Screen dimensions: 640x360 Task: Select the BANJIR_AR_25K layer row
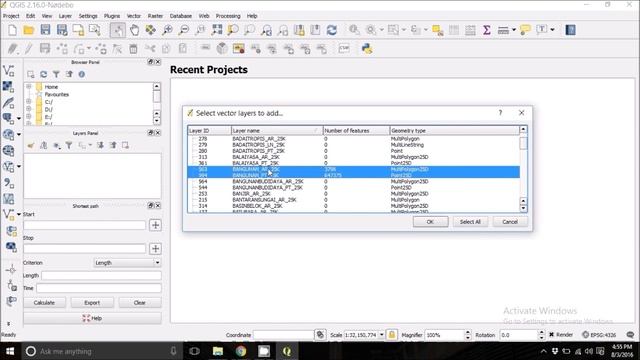[353, 193]
